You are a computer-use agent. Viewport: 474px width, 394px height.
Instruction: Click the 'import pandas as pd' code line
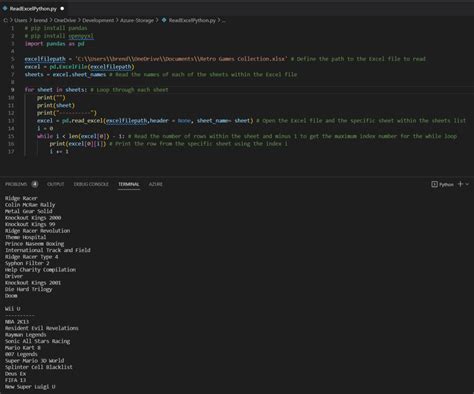54,44
